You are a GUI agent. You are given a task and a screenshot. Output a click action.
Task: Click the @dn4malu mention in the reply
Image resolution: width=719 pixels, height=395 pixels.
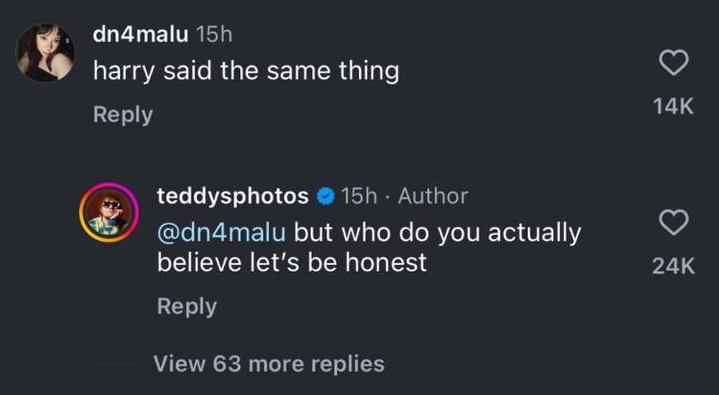click(x=221, y=233)
